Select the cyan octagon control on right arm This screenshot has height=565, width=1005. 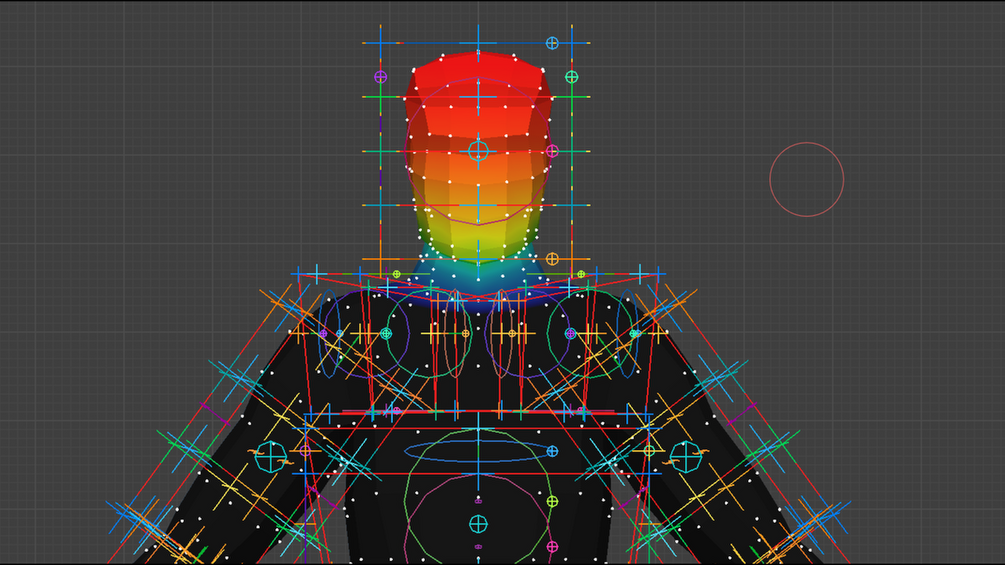(x=686, y=457)
